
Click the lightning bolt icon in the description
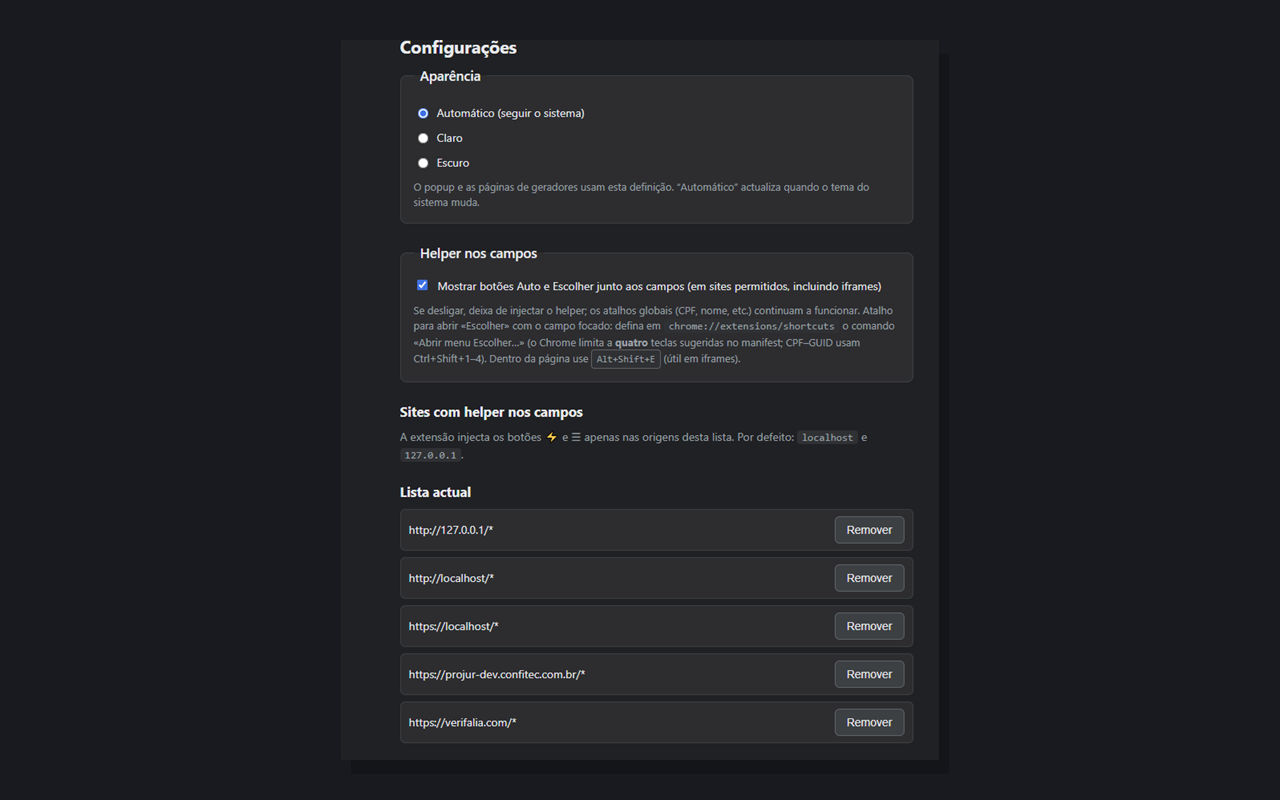click(551, 438)
